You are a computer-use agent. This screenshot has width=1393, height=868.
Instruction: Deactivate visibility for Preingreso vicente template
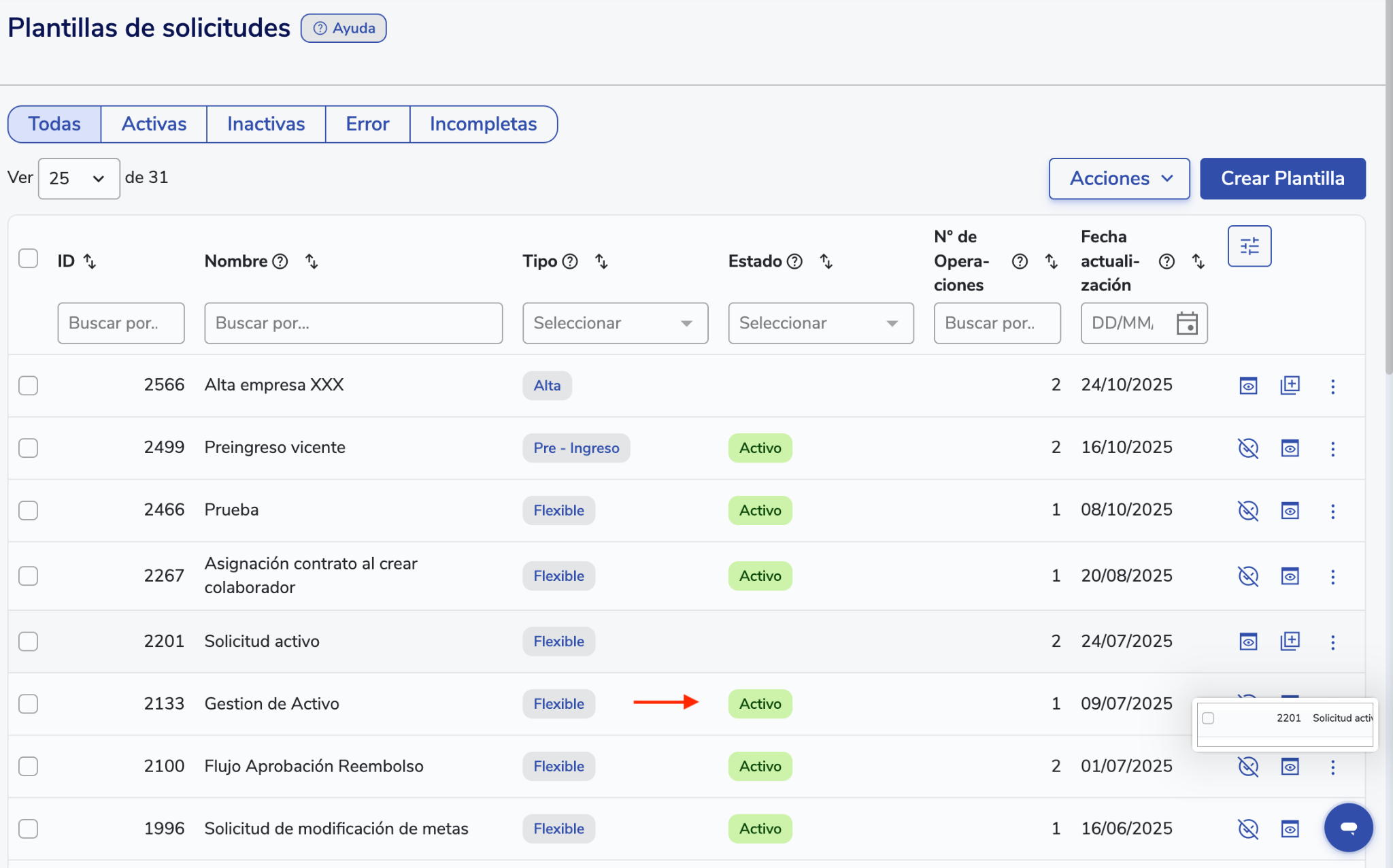[1248, 448]
